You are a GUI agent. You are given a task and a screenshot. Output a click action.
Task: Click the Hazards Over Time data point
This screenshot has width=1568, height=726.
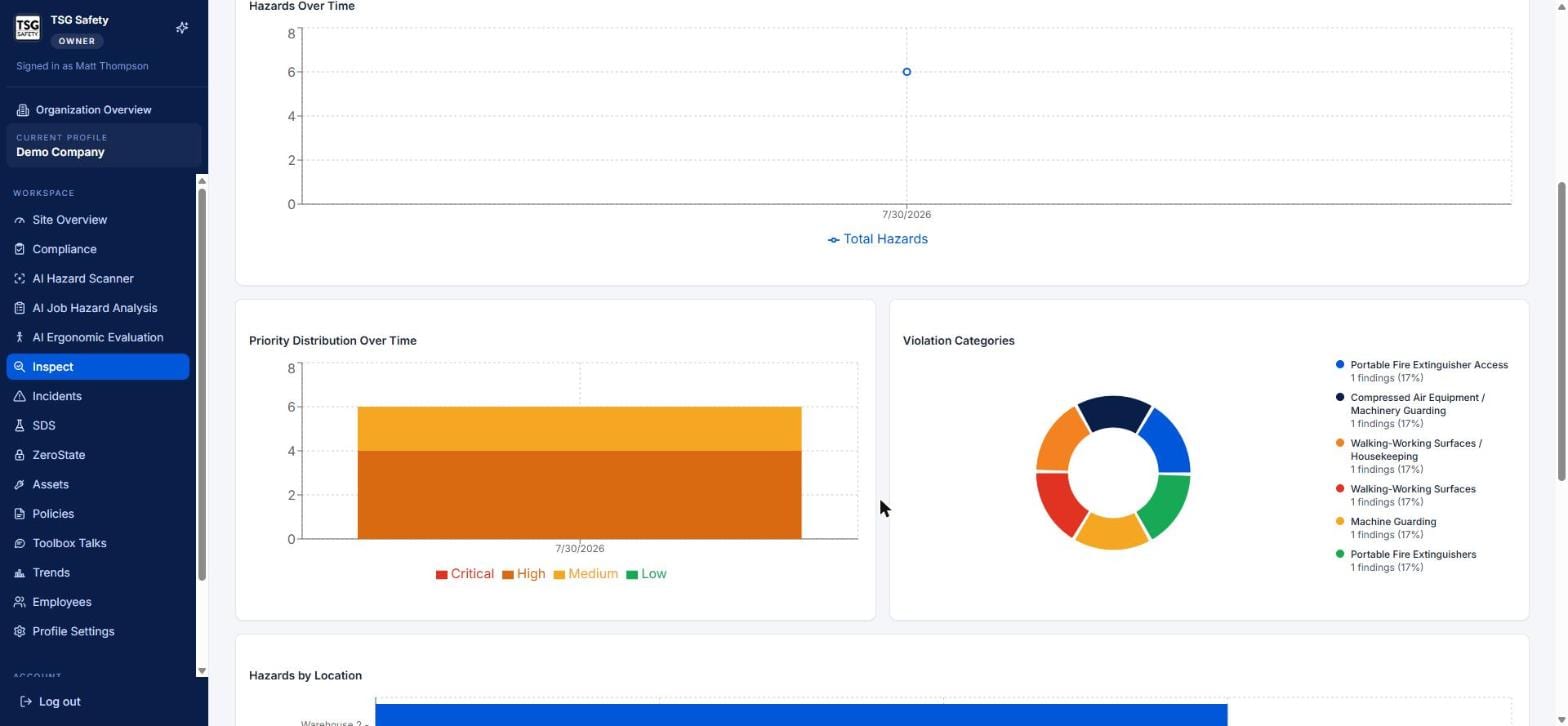pyautogui.click(x=907, y=72)
